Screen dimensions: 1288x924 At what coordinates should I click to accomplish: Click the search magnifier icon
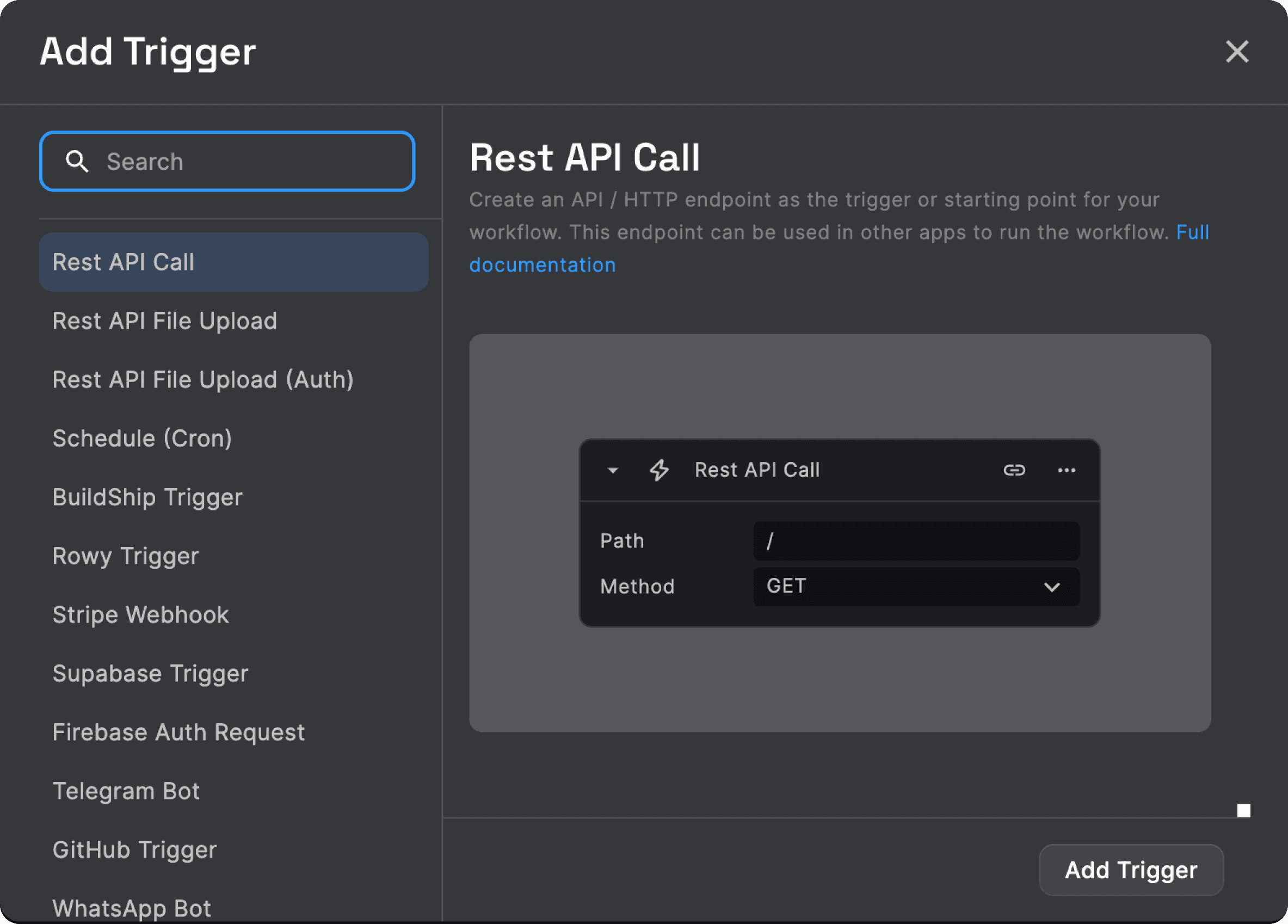(x=78, y=161)
